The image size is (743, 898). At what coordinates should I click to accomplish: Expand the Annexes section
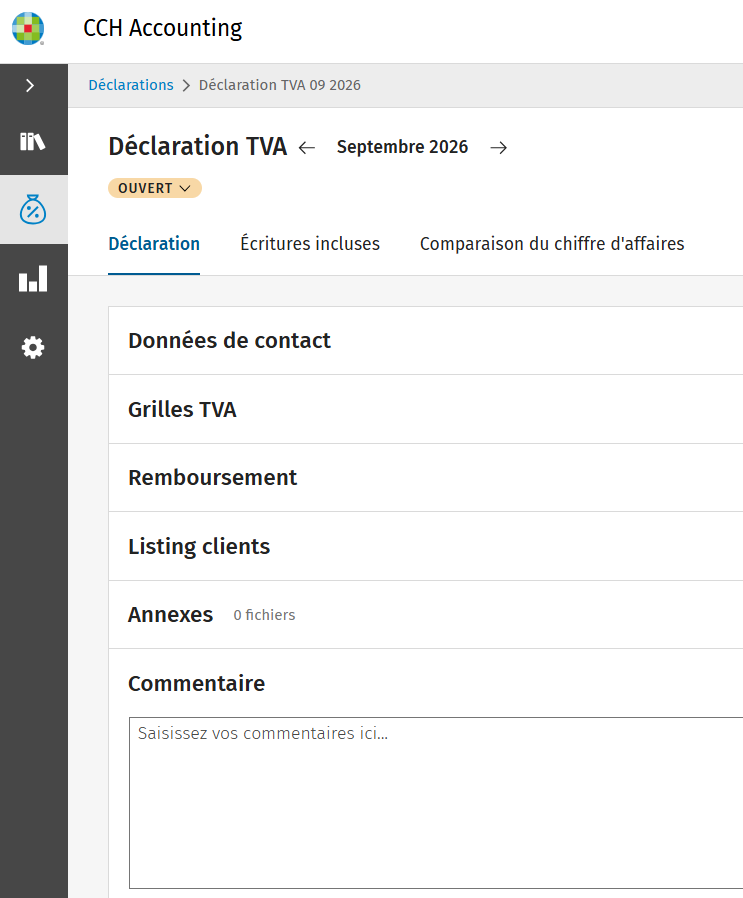426,615
